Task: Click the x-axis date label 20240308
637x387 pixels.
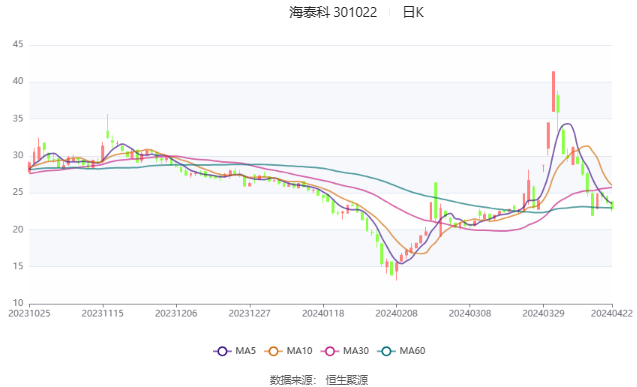Action: tap(470, 313)
